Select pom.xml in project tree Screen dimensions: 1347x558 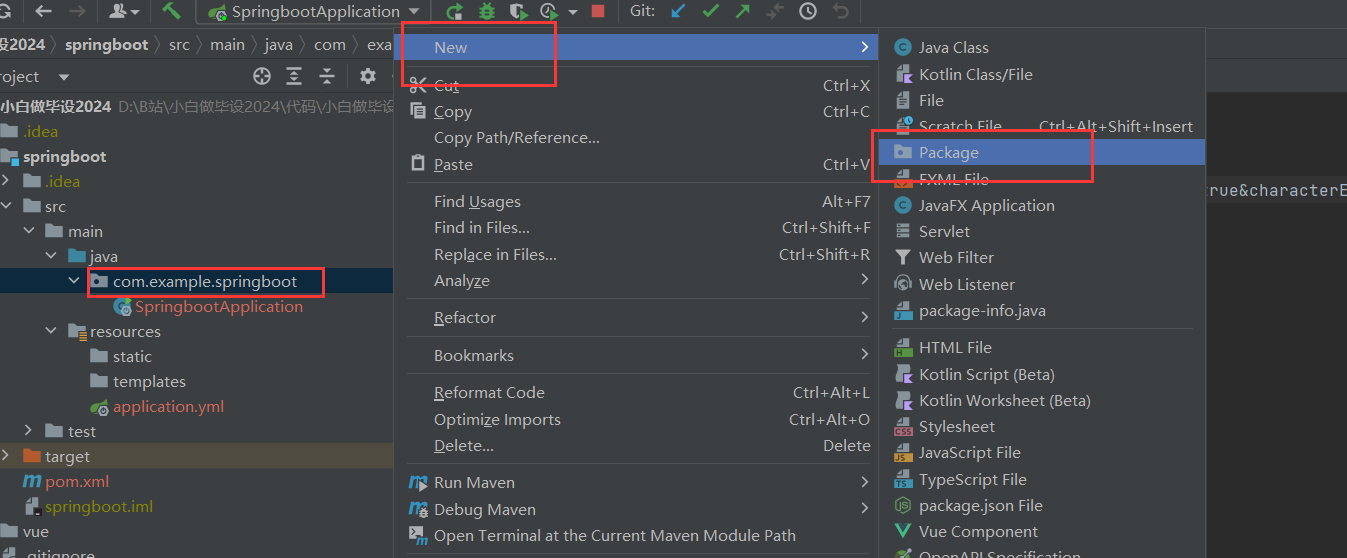(x=77, y=481)
